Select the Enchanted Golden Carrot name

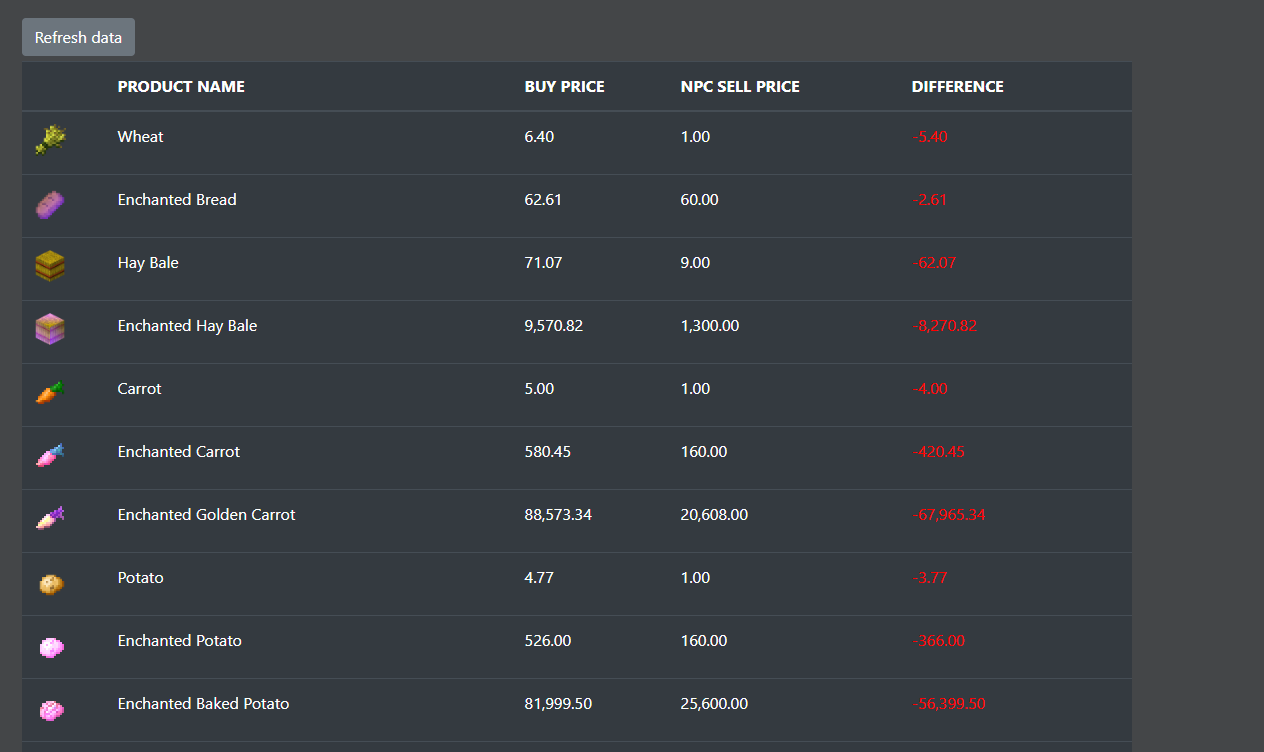tap(206, 515)
